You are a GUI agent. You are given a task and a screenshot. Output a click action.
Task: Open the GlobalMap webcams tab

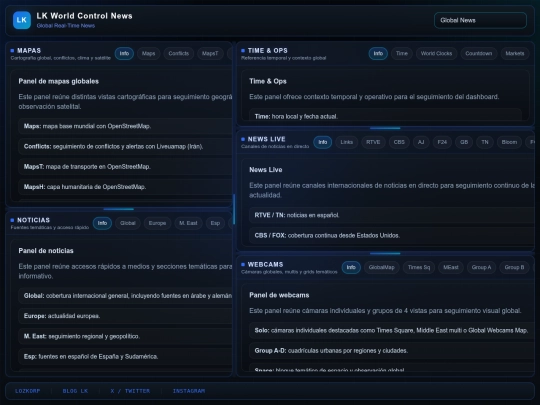tap(382, 267)
